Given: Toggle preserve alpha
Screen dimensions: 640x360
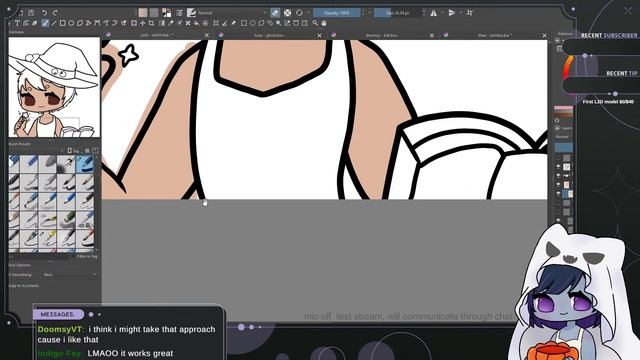Looking at the screenshot, I should click(x=287, y=13).
